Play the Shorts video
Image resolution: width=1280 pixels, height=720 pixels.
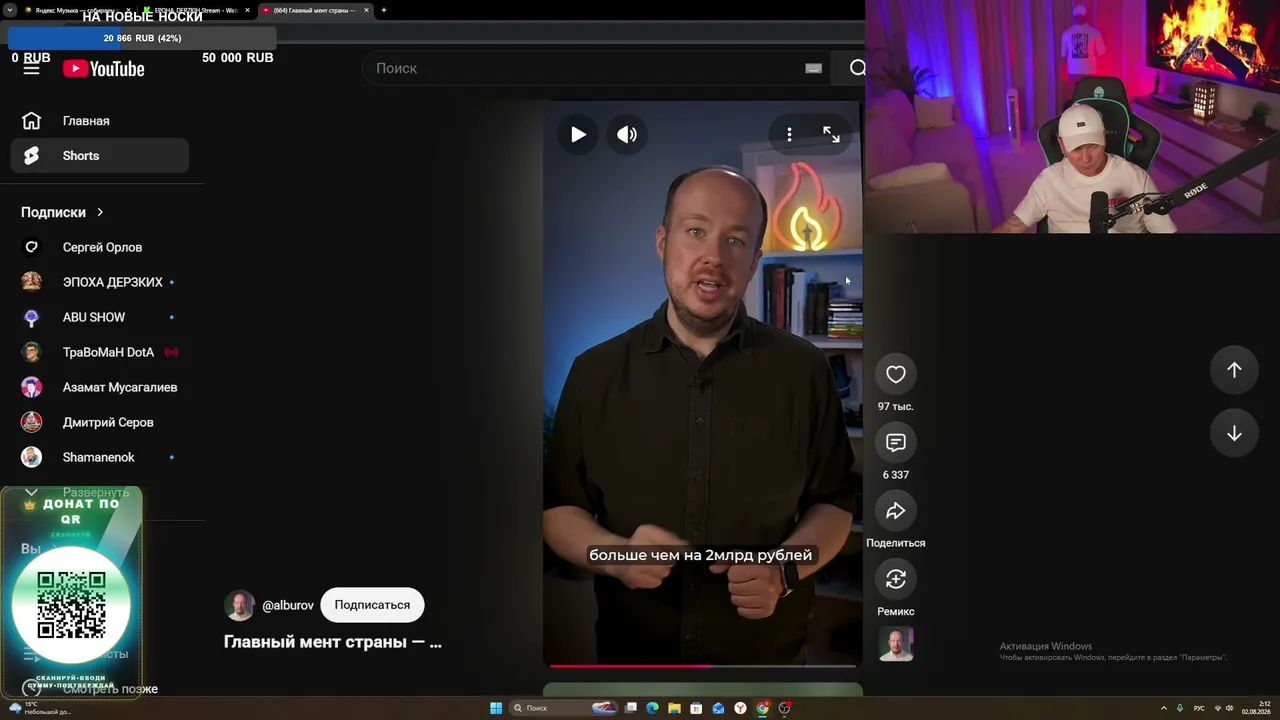(578, 134)
